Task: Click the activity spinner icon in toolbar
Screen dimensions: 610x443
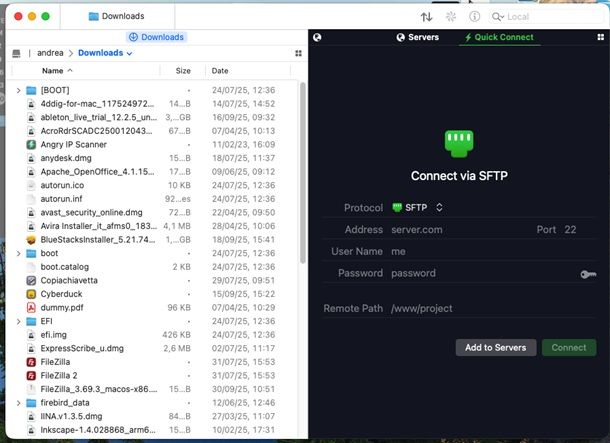Action: [450, 16]
